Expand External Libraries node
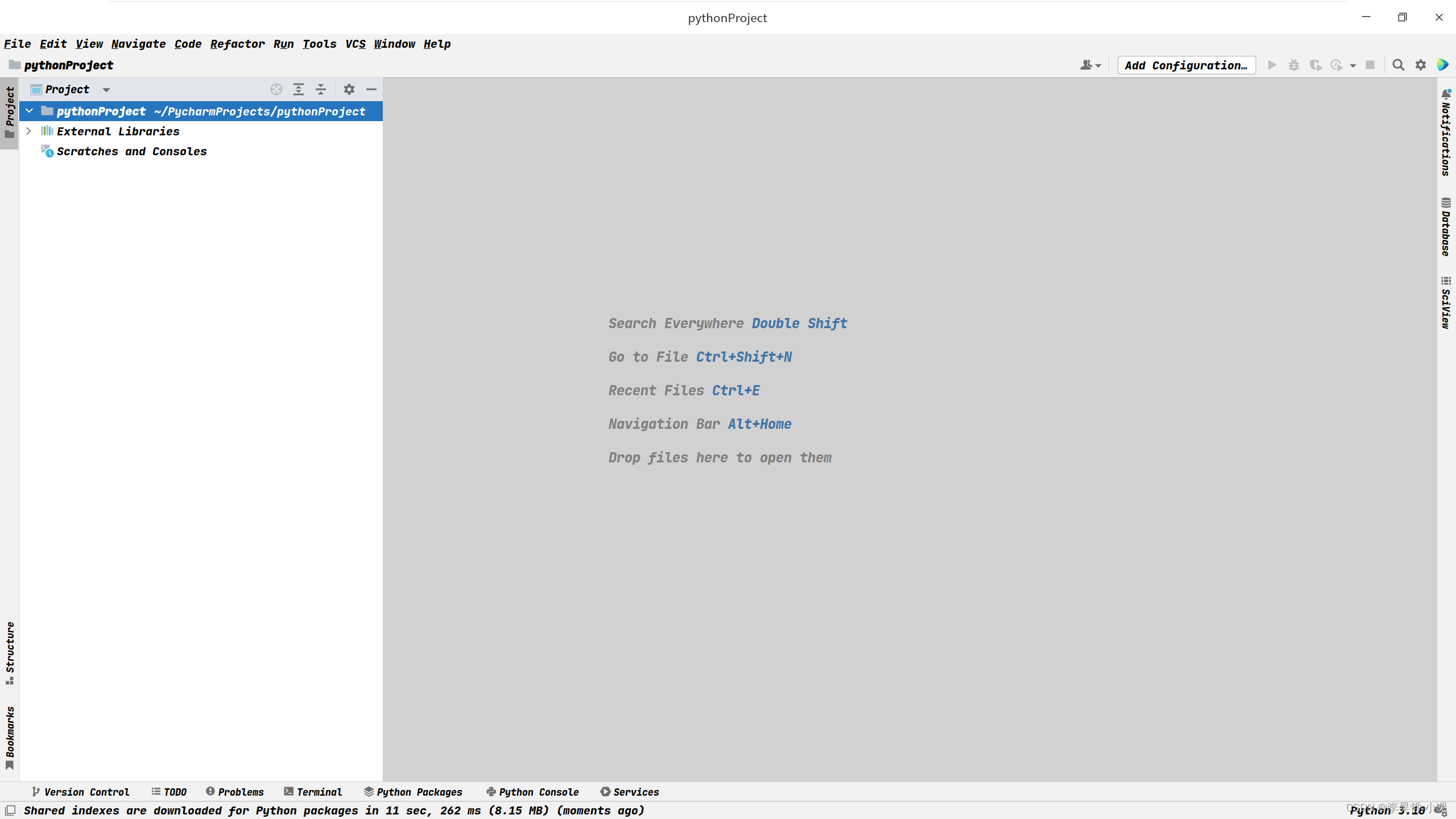Viewport: 1456px width, 819px height. pyautogui.click(x=28, y=131)
